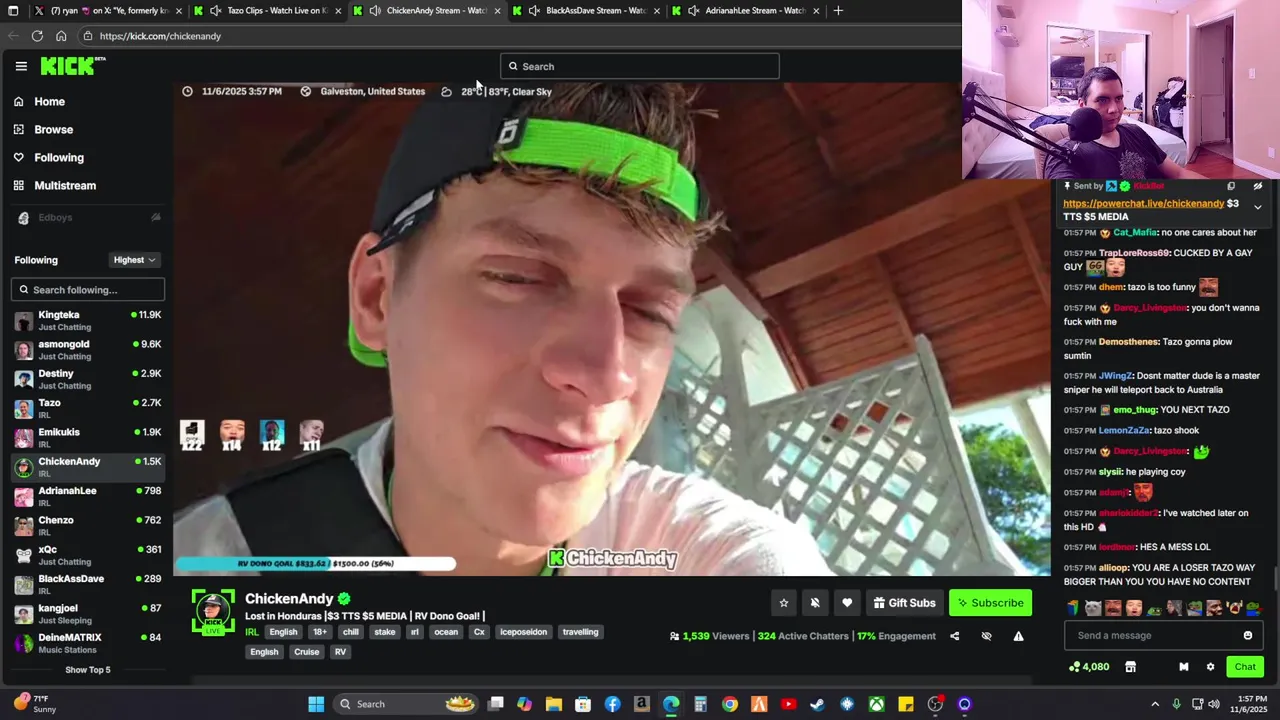
Task: Open File Explorer from the taskbar
Action: point(553,704)
